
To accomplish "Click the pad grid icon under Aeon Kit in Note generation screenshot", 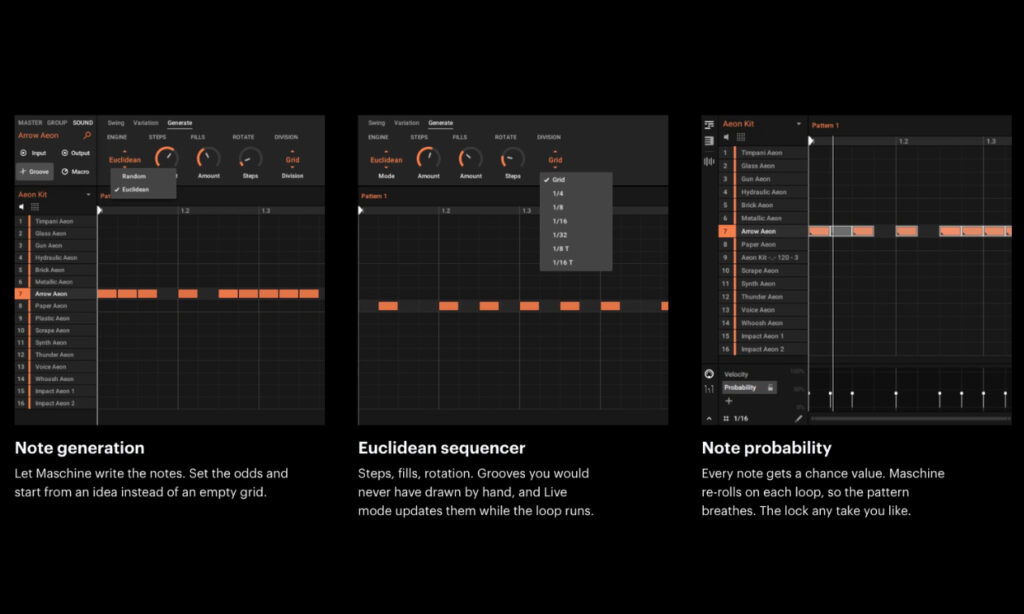I will (x=35, y=206).
